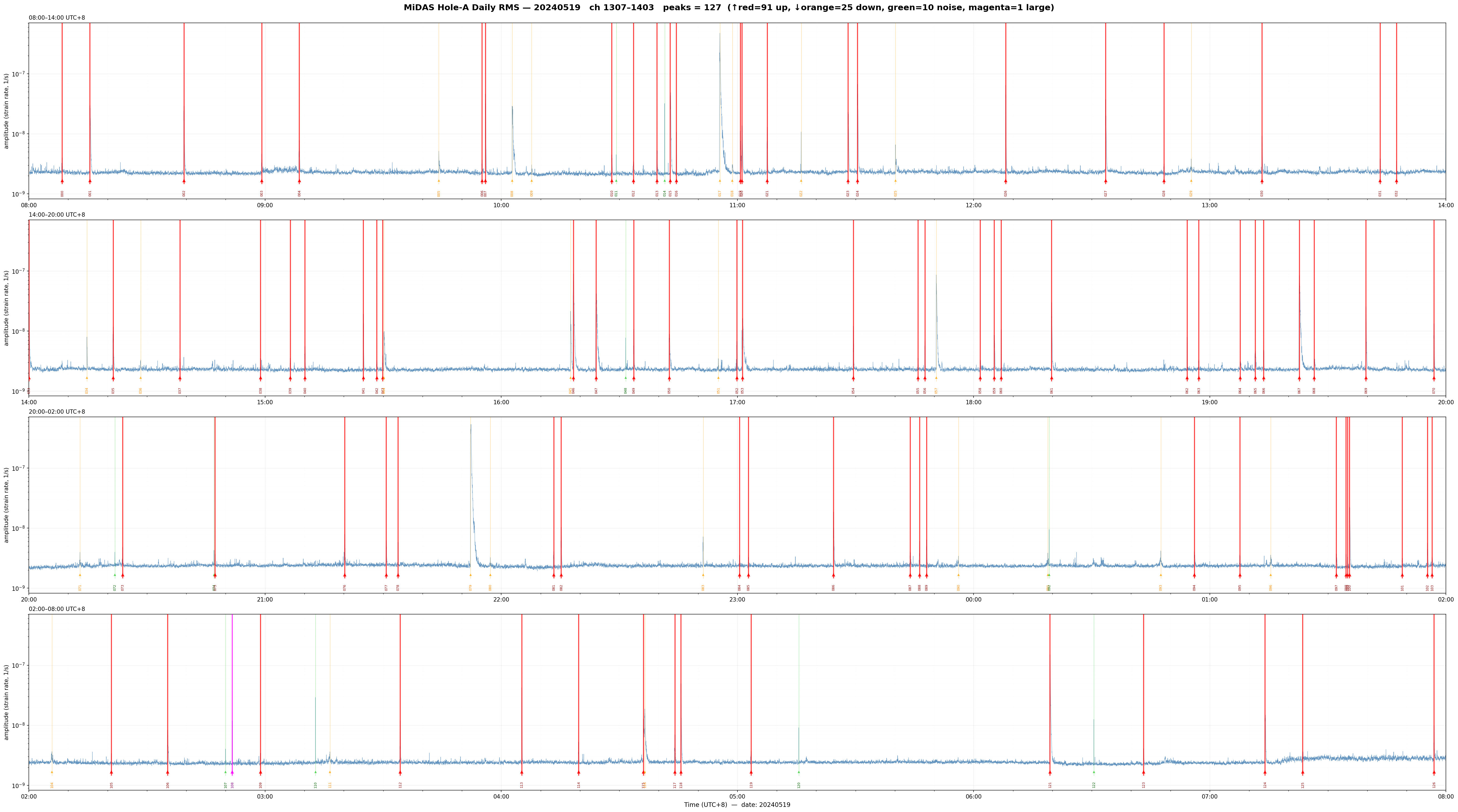This screenshot has height=812, width=1458.
Task: Choose the red peak label 035
Action: click(x=113, y=391)
